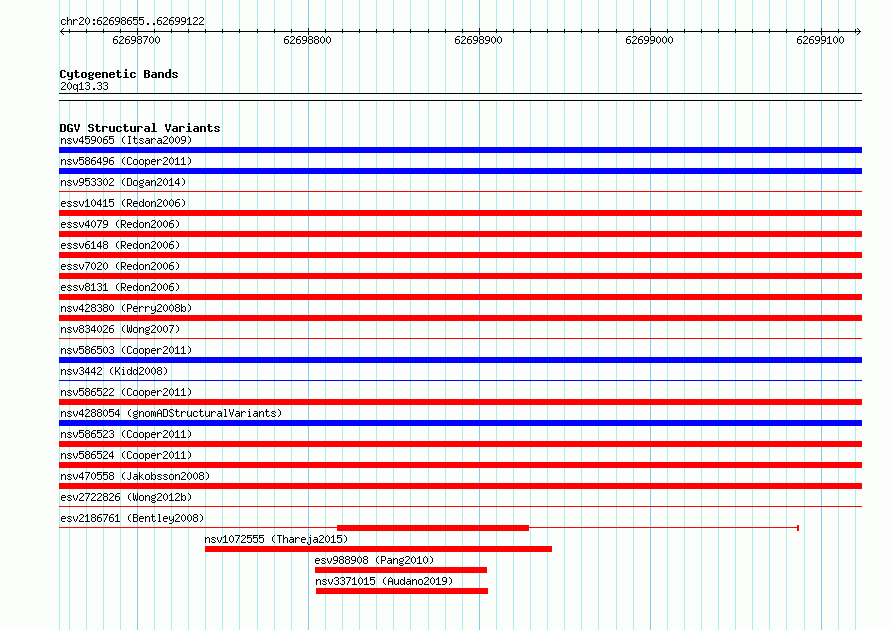The image size is (890, 630).
Task: Click the nsv3442 (Kidd2008) label
Action: pyautogui.click(x=114, y=371)
